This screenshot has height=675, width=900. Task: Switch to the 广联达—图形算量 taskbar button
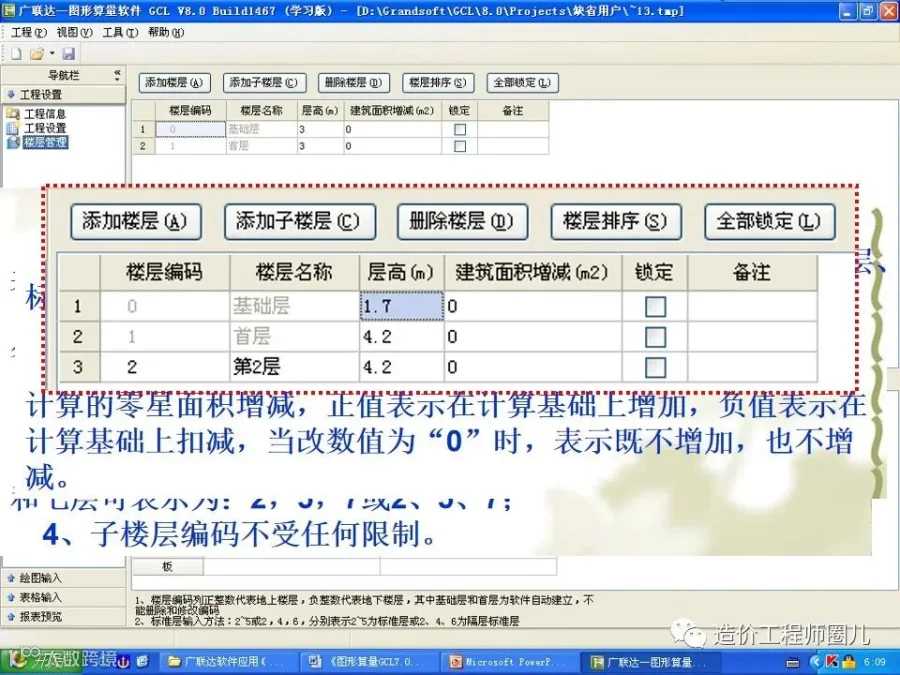(651, 662)
